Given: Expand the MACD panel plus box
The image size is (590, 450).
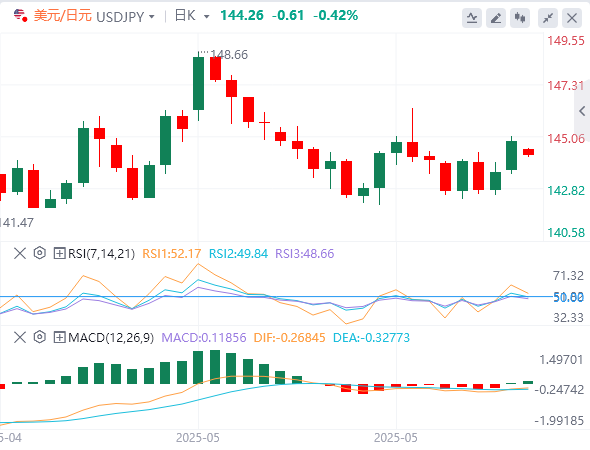Looking at the screenshot, I should tap(59, 338).
